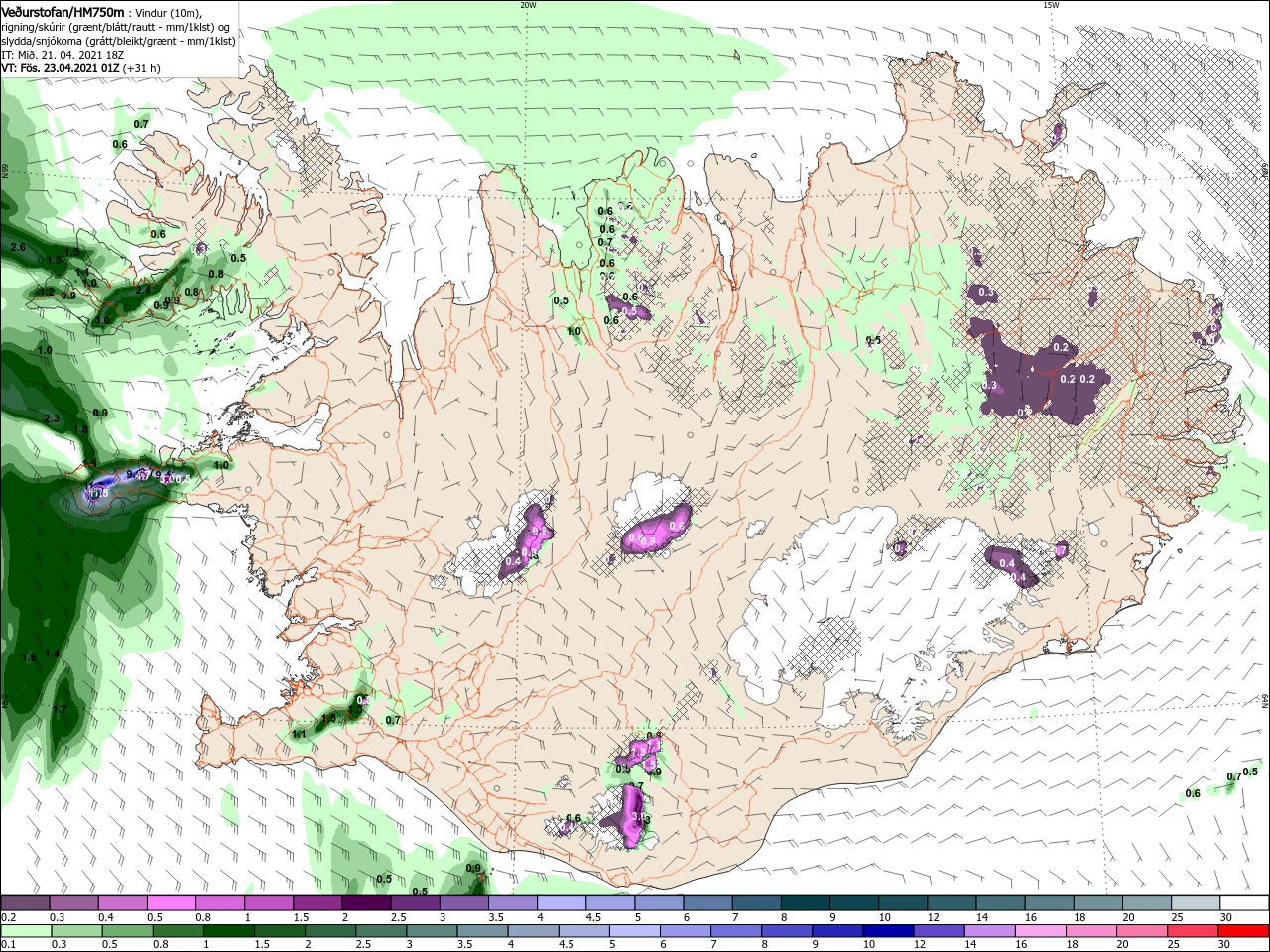Screen dimensions: 1270x952
Task: Click the 20W longitude label
Action: coord(528,5)
